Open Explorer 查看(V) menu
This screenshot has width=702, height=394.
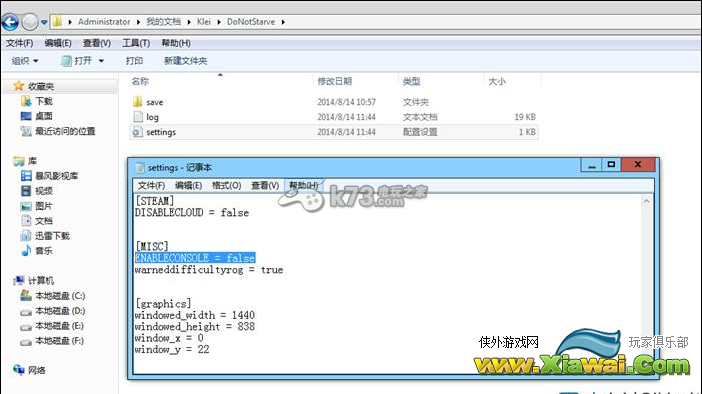pyautogui.click(x=97, y=43)
